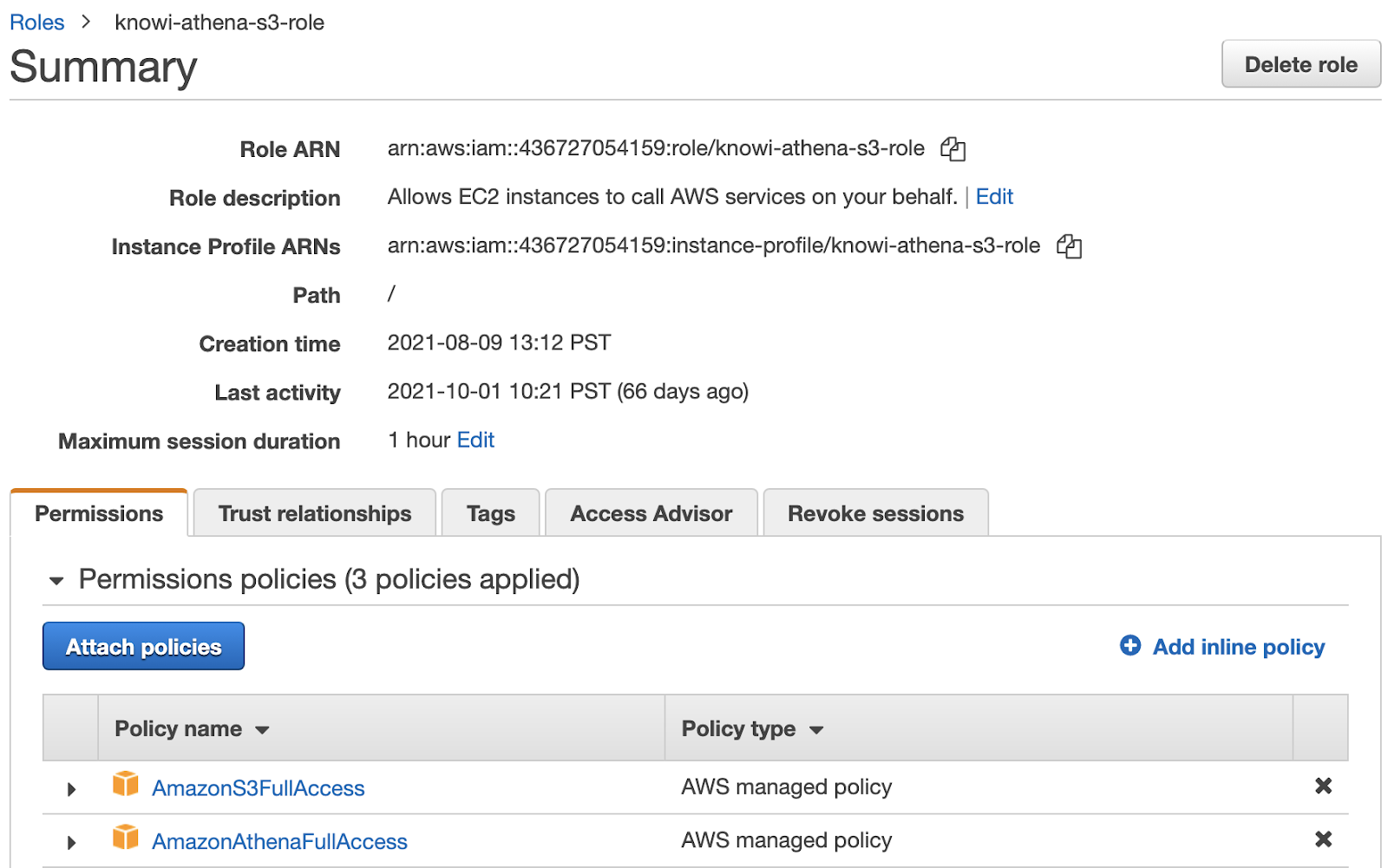Copy the Instance Profile ARN
The height and width of the screenshot is (868, 1388).
point(1068,246)
